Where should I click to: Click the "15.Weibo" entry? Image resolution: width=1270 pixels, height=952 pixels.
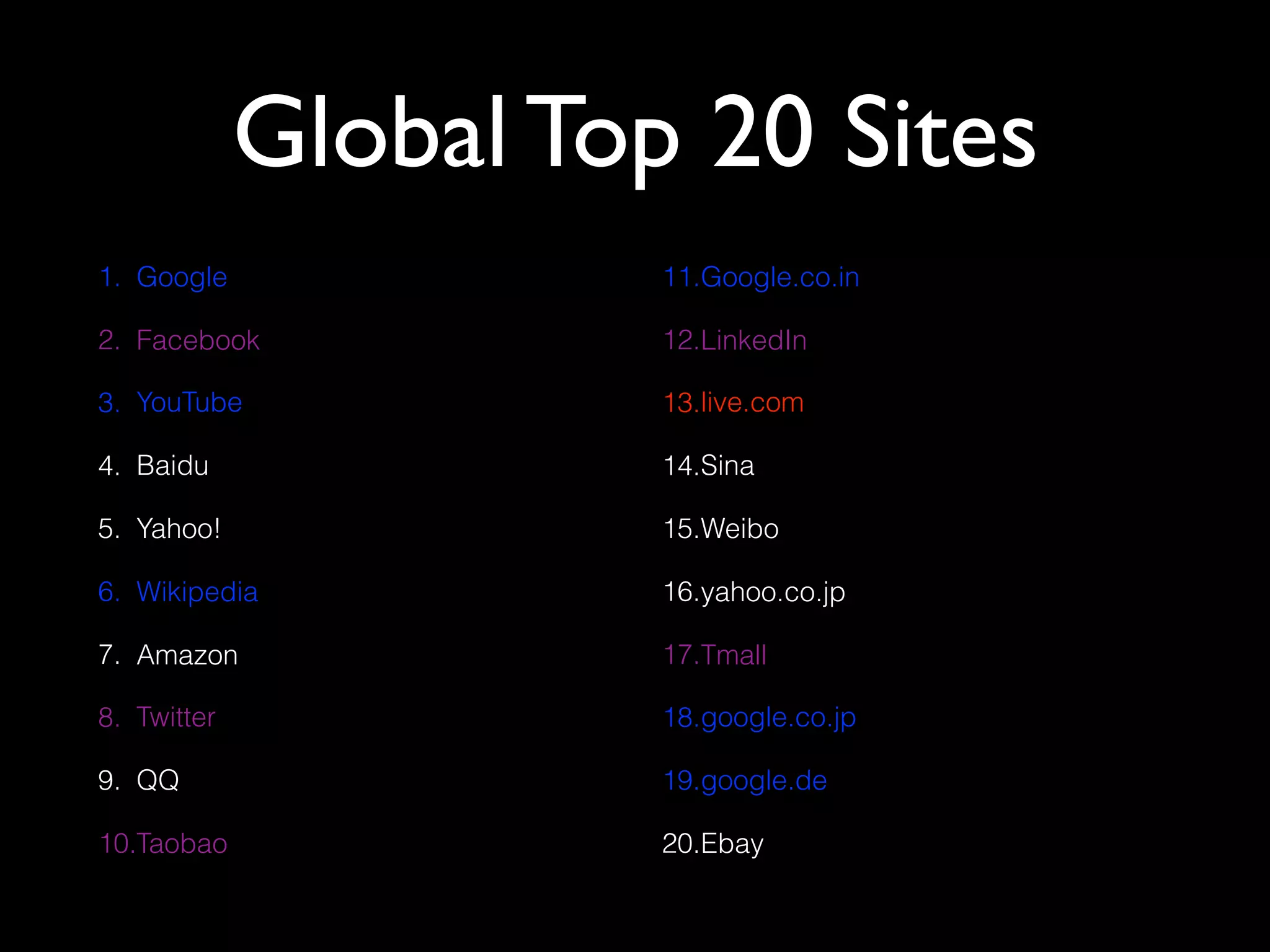[x=721, y=529]
